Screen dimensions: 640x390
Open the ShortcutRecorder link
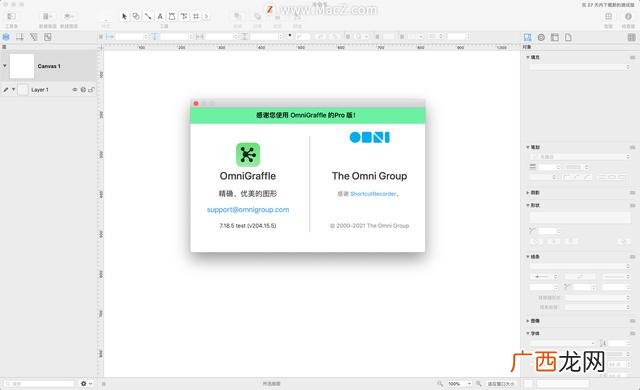click(373, 194)
